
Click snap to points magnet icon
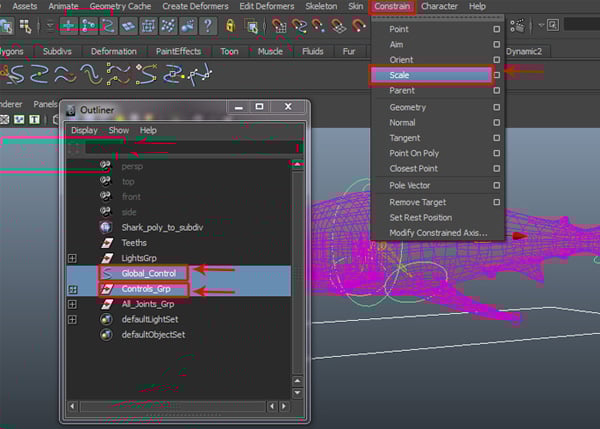[x=318, y=26]
